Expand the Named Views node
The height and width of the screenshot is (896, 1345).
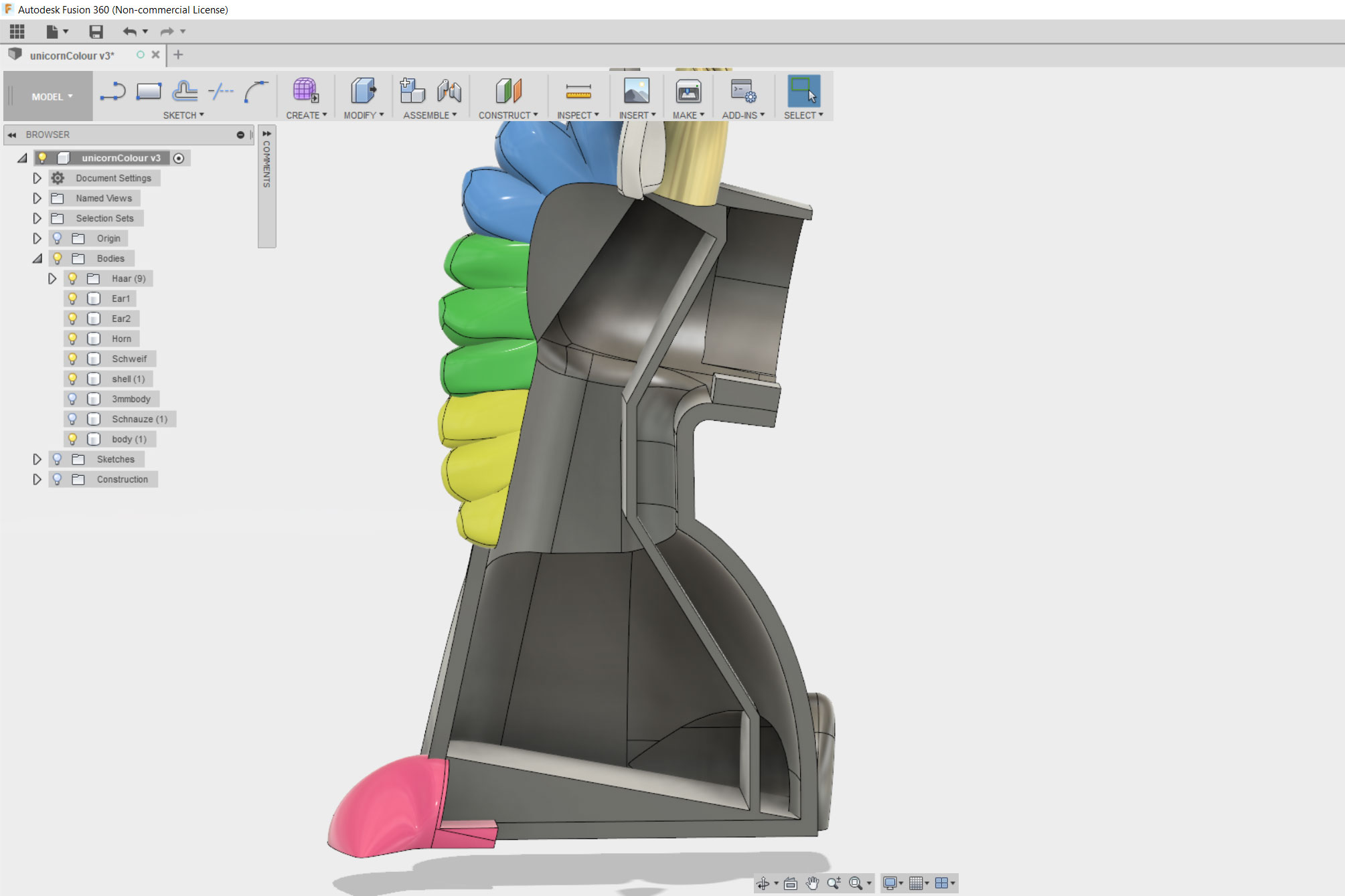tap(37, 198)
